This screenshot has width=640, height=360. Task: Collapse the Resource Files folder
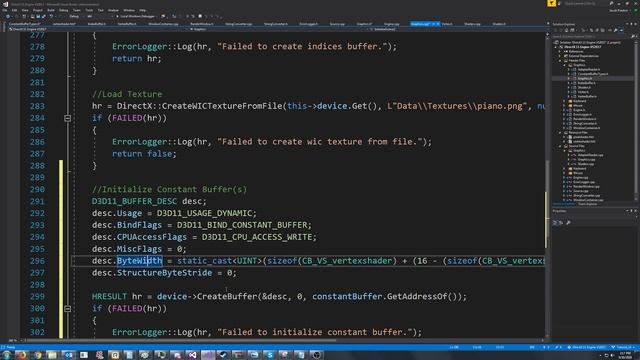click(560, 133)
